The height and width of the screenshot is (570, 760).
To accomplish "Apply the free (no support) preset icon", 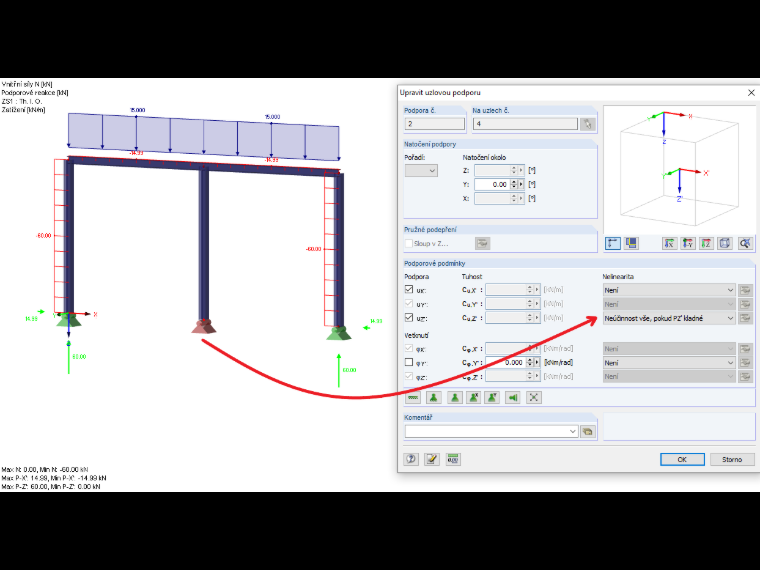I will tap(413, 397).
